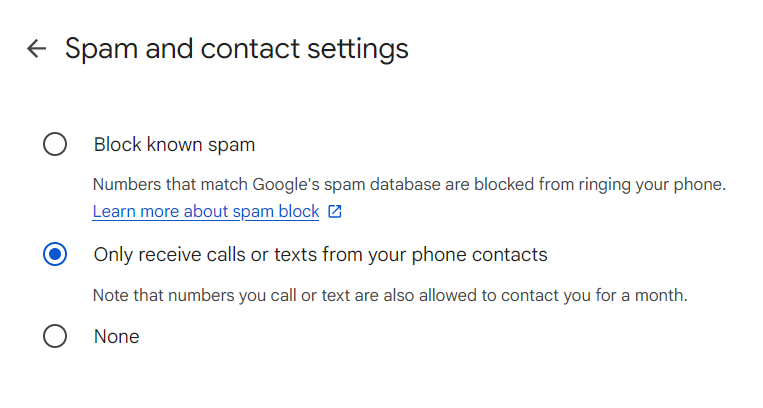Click the note about numbers you call

coord(390,296)
